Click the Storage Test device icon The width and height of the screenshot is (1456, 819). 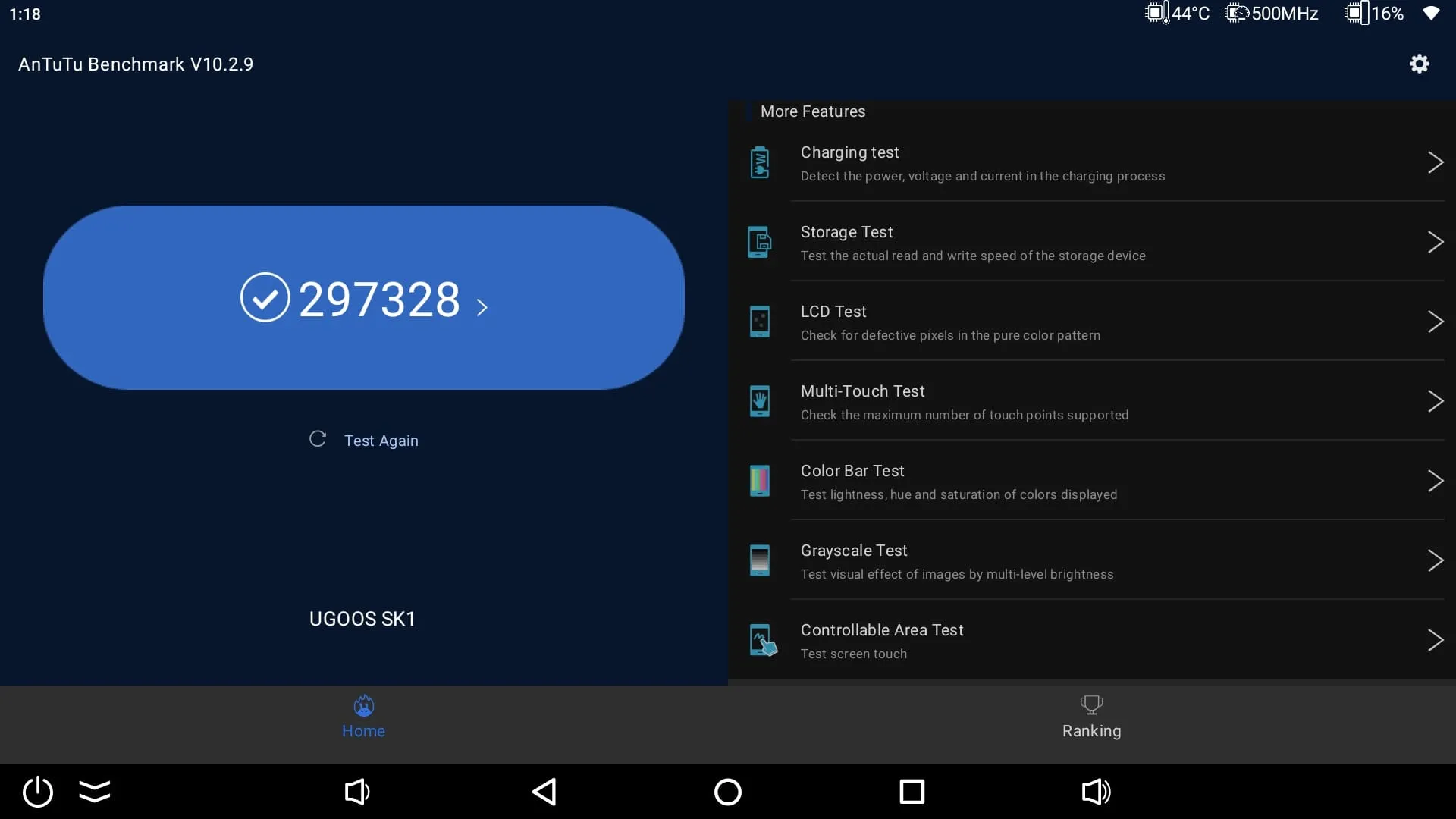coord(759,243)
